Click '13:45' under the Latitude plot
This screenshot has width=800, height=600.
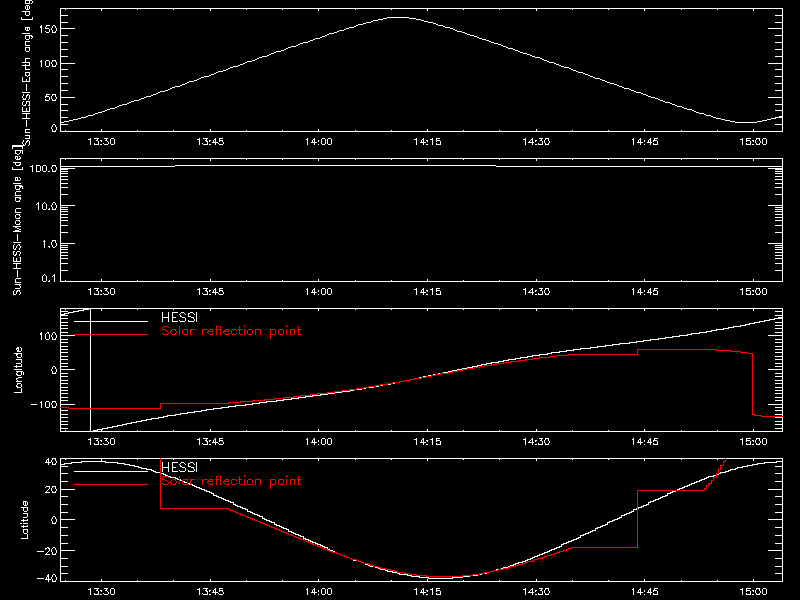[x=210, y=592]
